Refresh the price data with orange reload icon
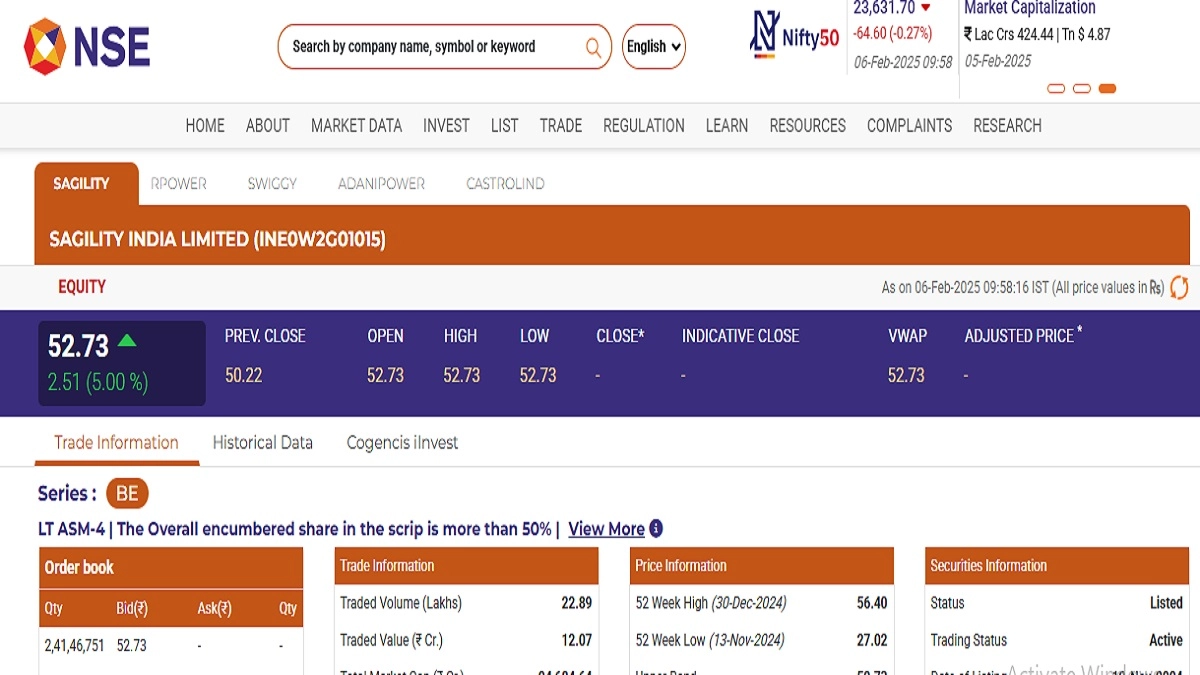The width and height of the screenshot is (1200, 675). point(1179,287)
